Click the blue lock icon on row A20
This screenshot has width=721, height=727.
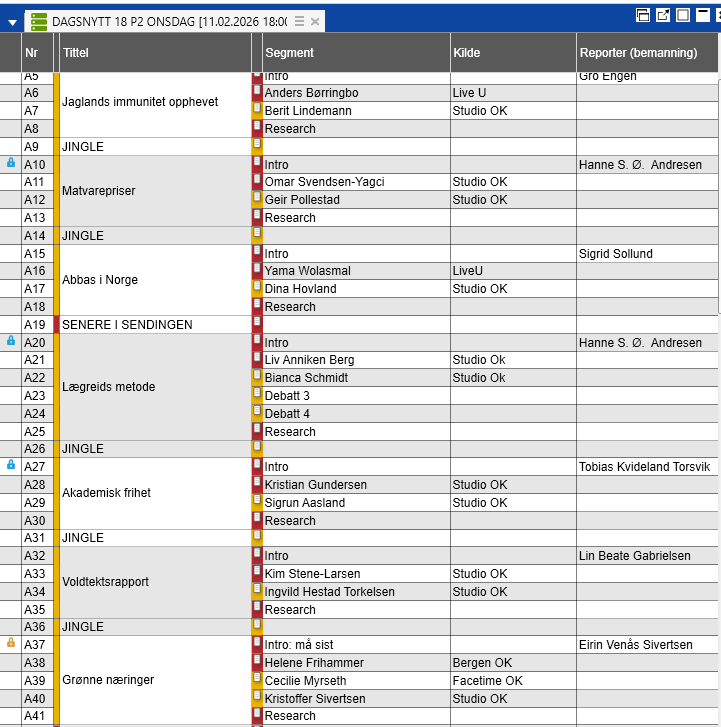pyautogui.click(x=11, y=342)
